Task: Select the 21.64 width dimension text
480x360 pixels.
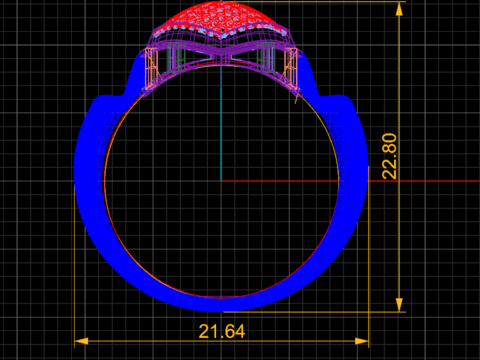Action: [x=222, y=332]
